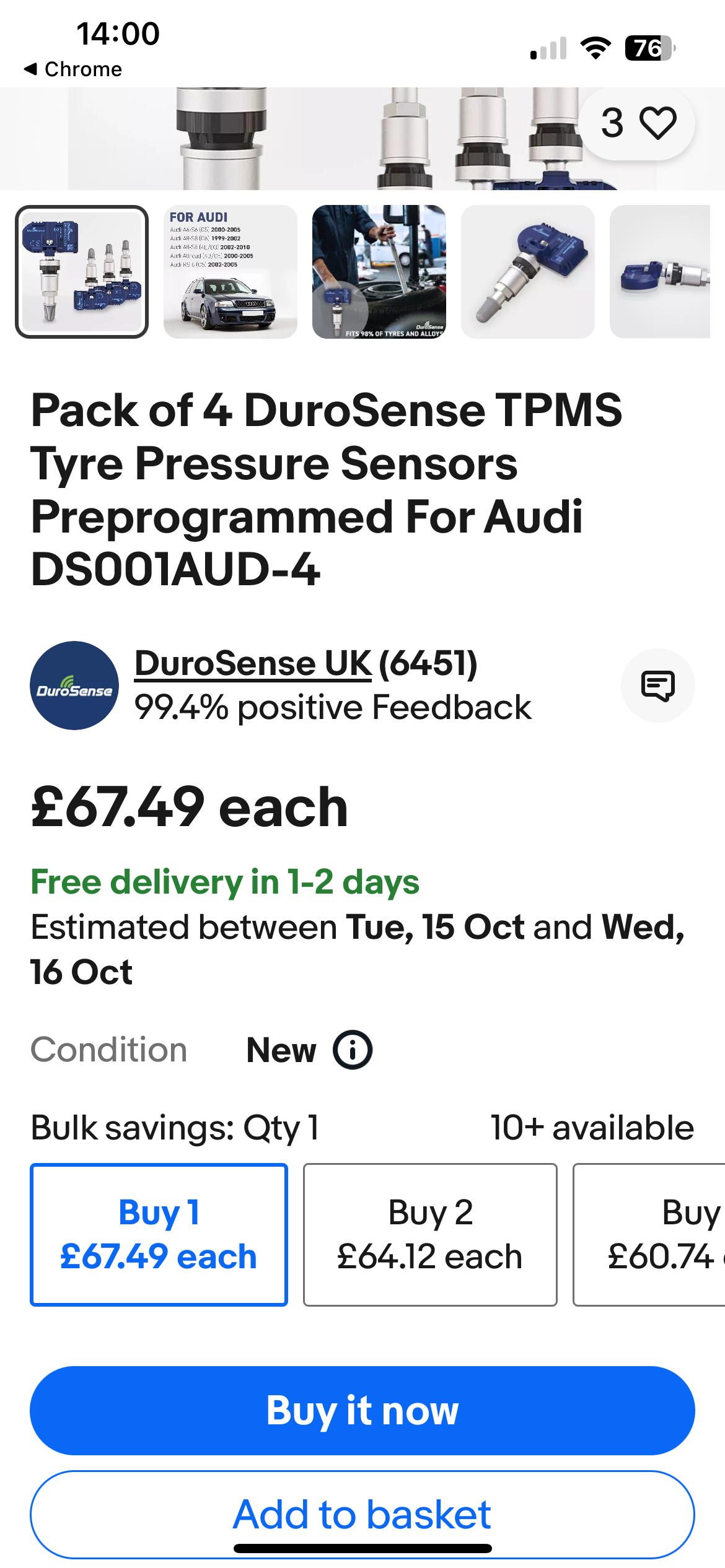Viewport: 725px width, 1568px height.
Task: Select the Buy 1 £67.49 each option
Action: tap(159, 1235)
